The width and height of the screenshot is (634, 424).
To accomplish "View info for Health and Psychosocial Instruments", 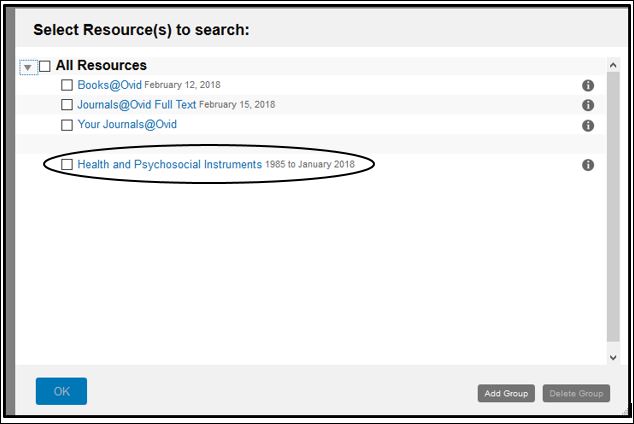I will click(588, 165).
